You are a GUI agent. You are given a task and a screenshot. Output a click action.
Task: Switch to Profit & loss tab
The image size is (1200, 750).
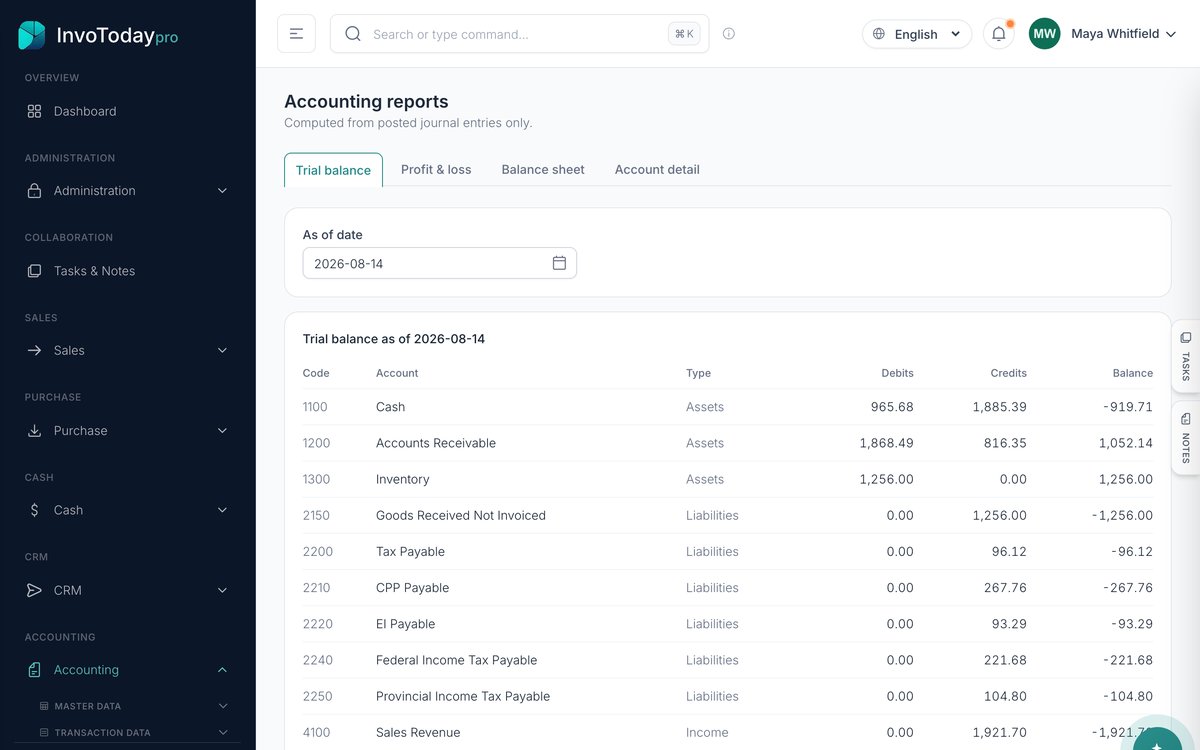tap(436, 170)
